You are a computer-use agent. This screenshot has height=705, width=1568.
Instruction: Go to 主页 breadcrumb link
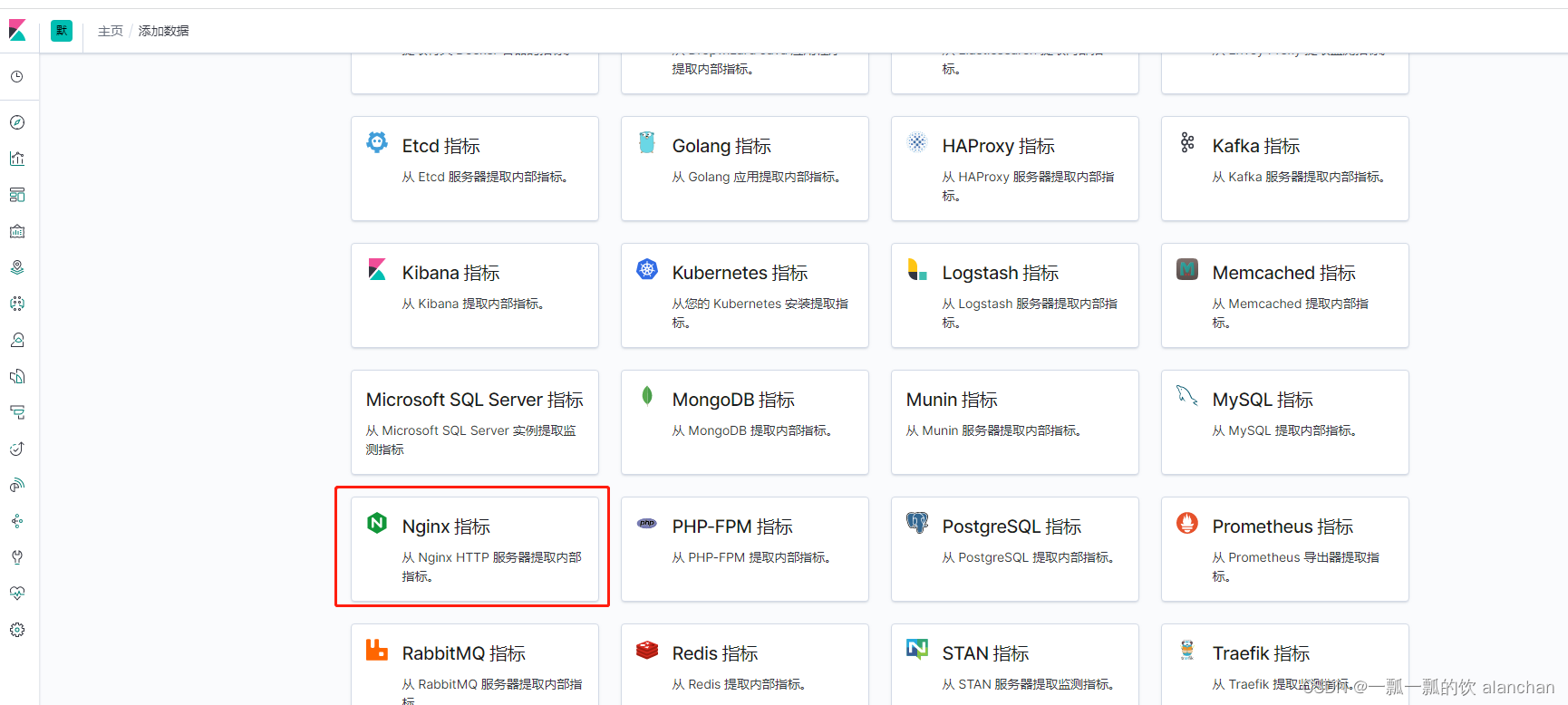111,31
